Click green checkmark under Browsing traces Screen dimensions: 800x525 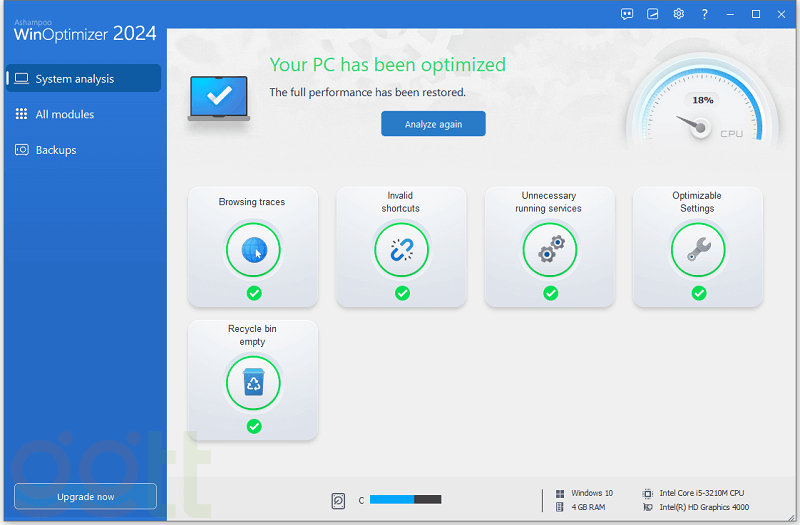click(x=254, y=293)
